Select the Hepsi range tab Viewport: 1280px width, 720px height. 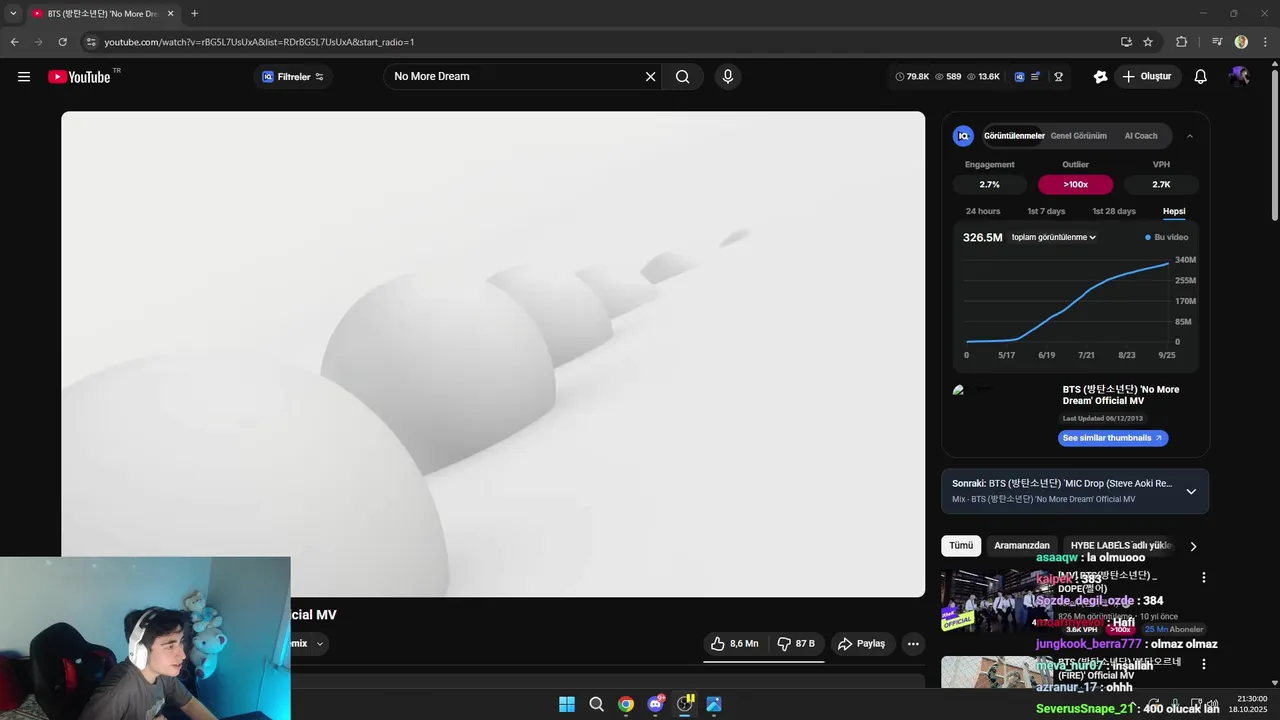[1174, 211]
